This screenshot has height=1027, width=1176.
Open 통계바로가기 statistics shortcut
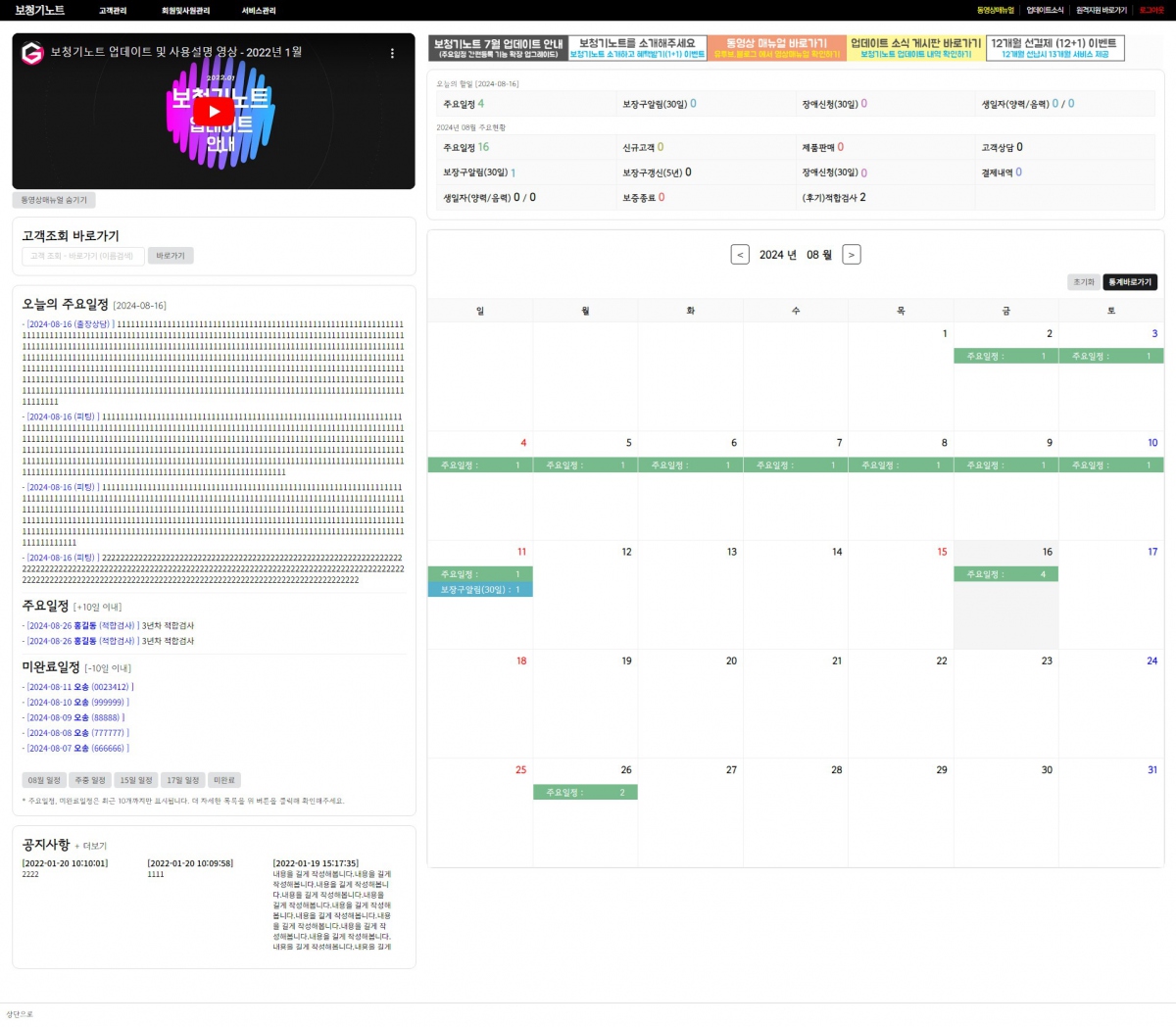coord(1130,282)
